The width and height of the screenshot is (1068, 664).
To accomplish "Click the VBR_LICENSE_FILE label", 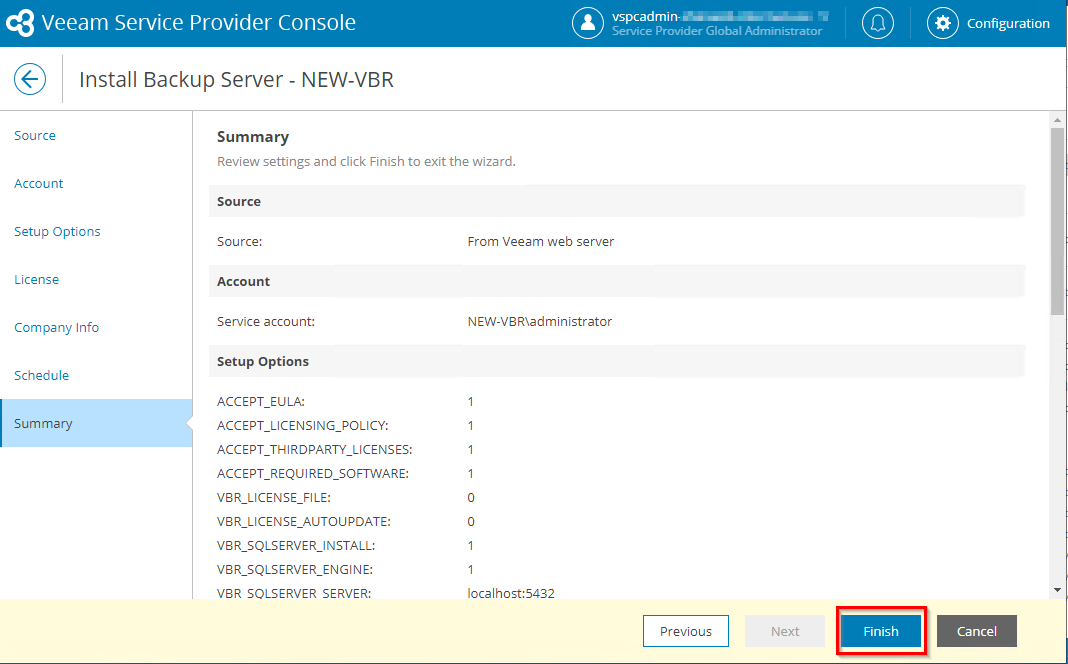I will 274,498.
